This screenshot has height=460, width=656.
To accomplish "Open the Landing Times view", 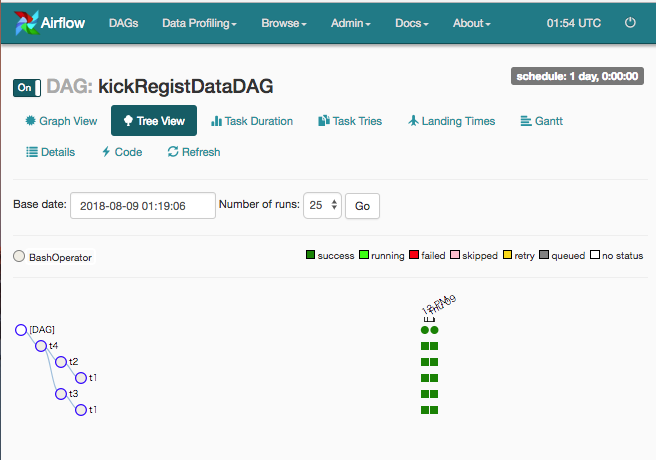I will [451, 121].
